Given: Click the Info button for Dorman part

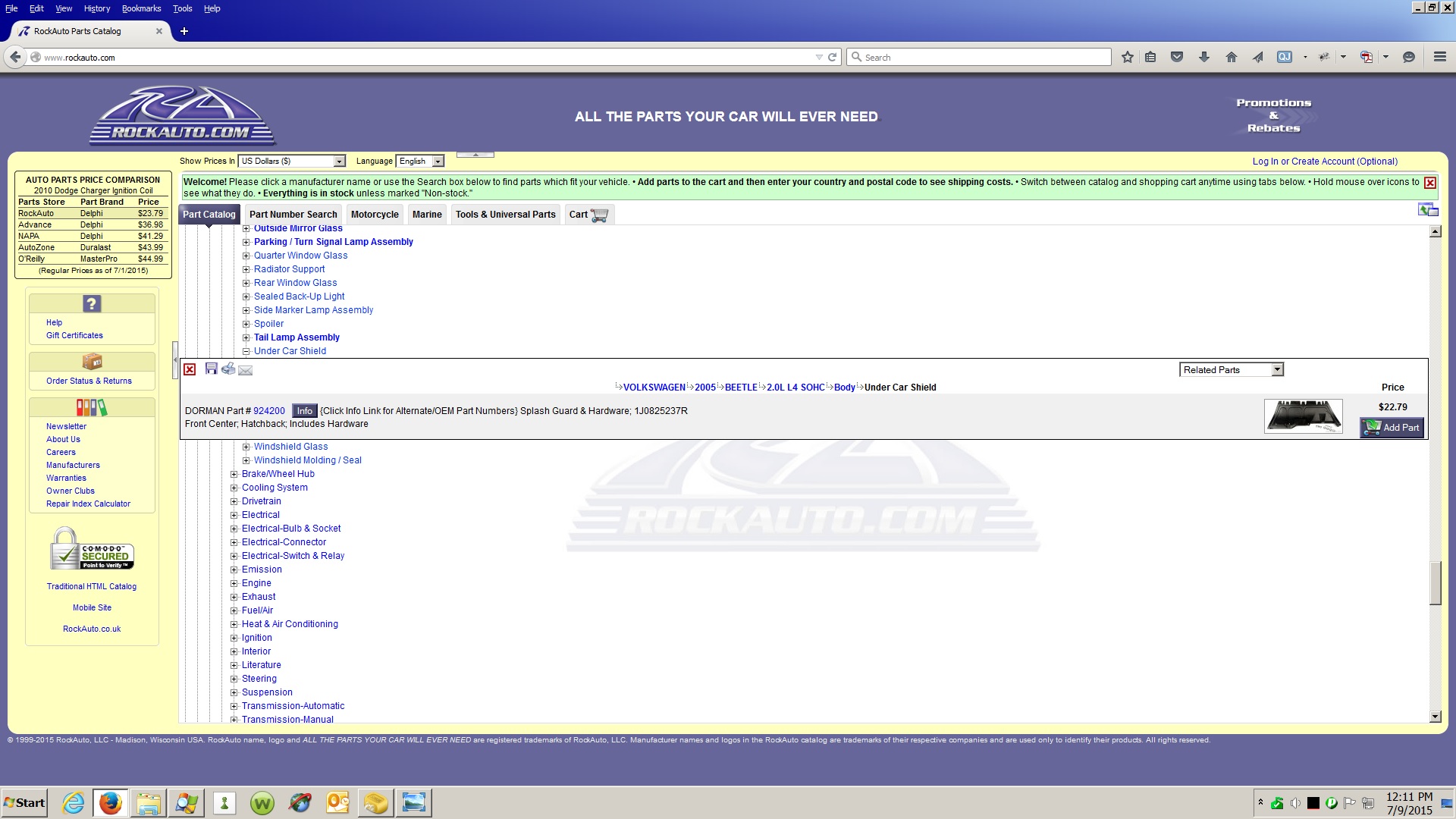Looking at the screenshot, I should click(x=304, y=411).
